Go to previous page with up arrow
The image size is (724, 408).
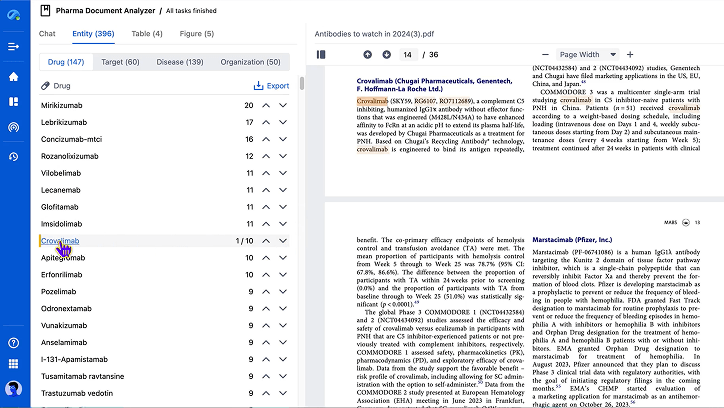coord(367,54)
